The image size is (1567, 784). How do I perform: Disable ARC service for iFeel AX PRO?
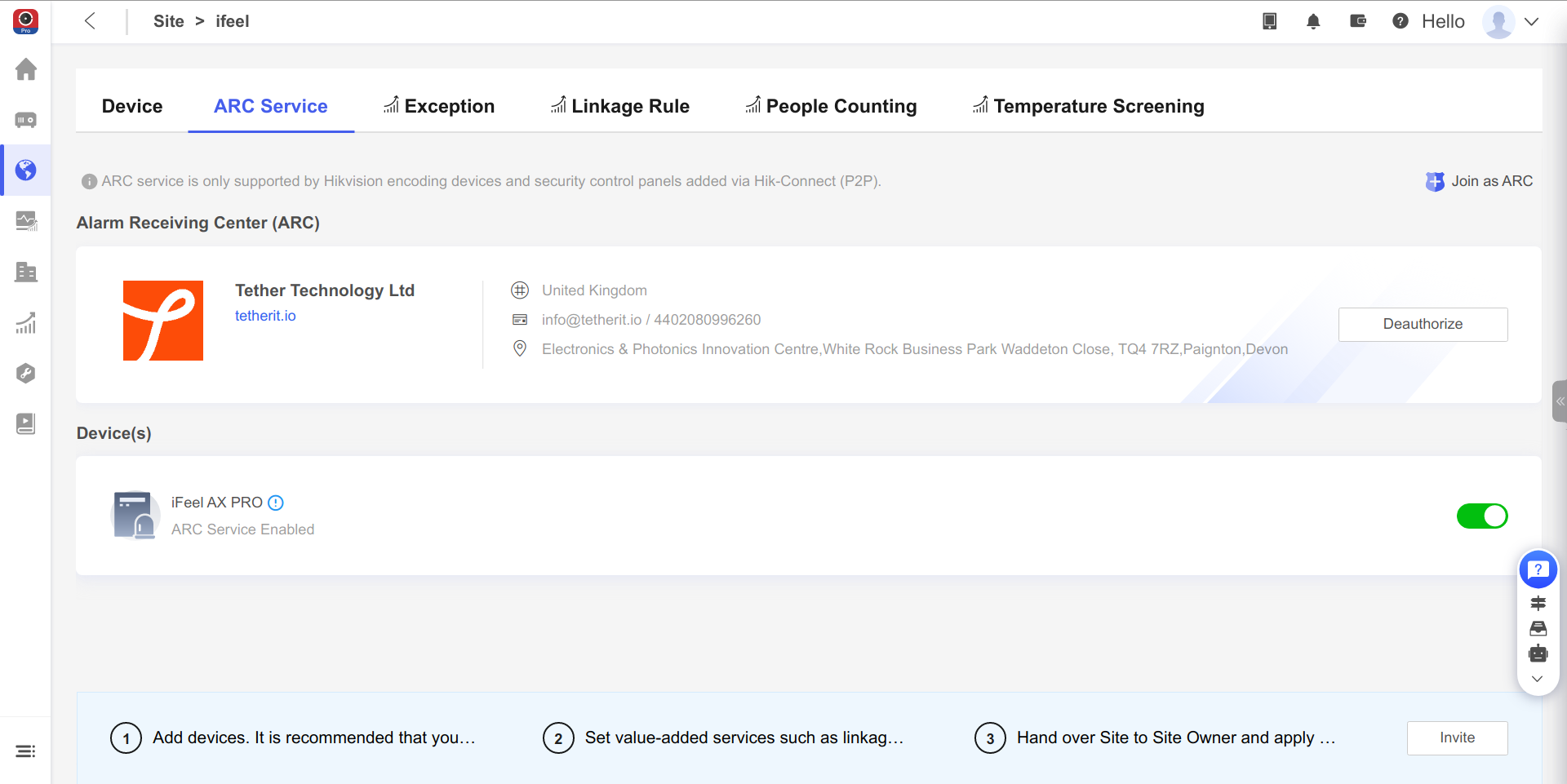[1481, 516]
